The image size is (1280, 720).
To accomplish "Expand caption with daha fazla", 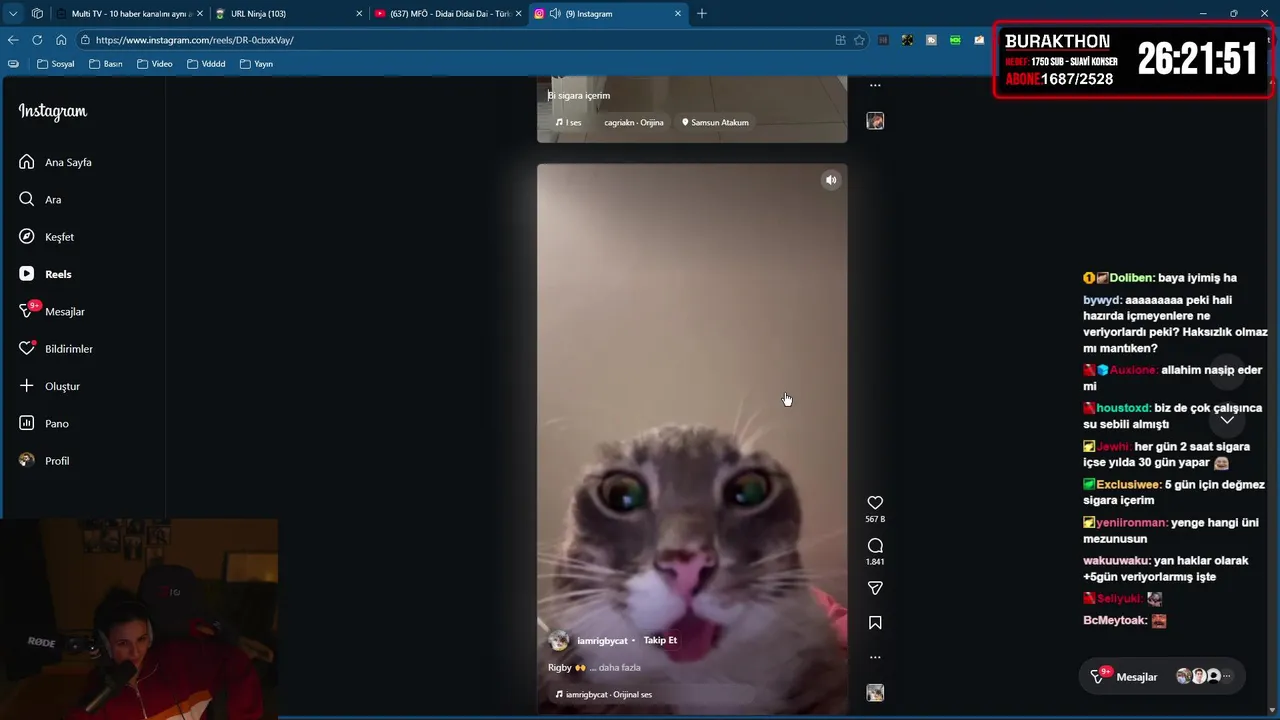I will tap(619, 667).
